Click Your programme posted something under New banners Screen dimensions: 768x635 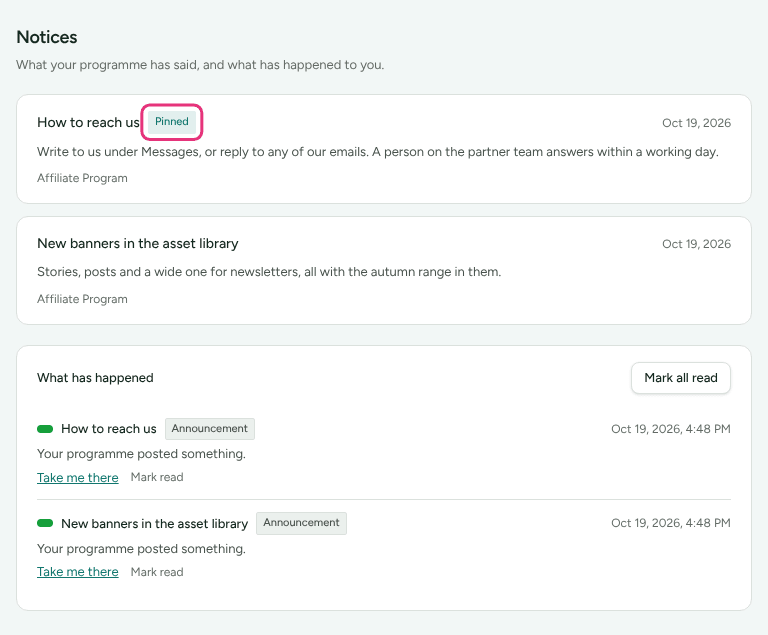(142, 549)
